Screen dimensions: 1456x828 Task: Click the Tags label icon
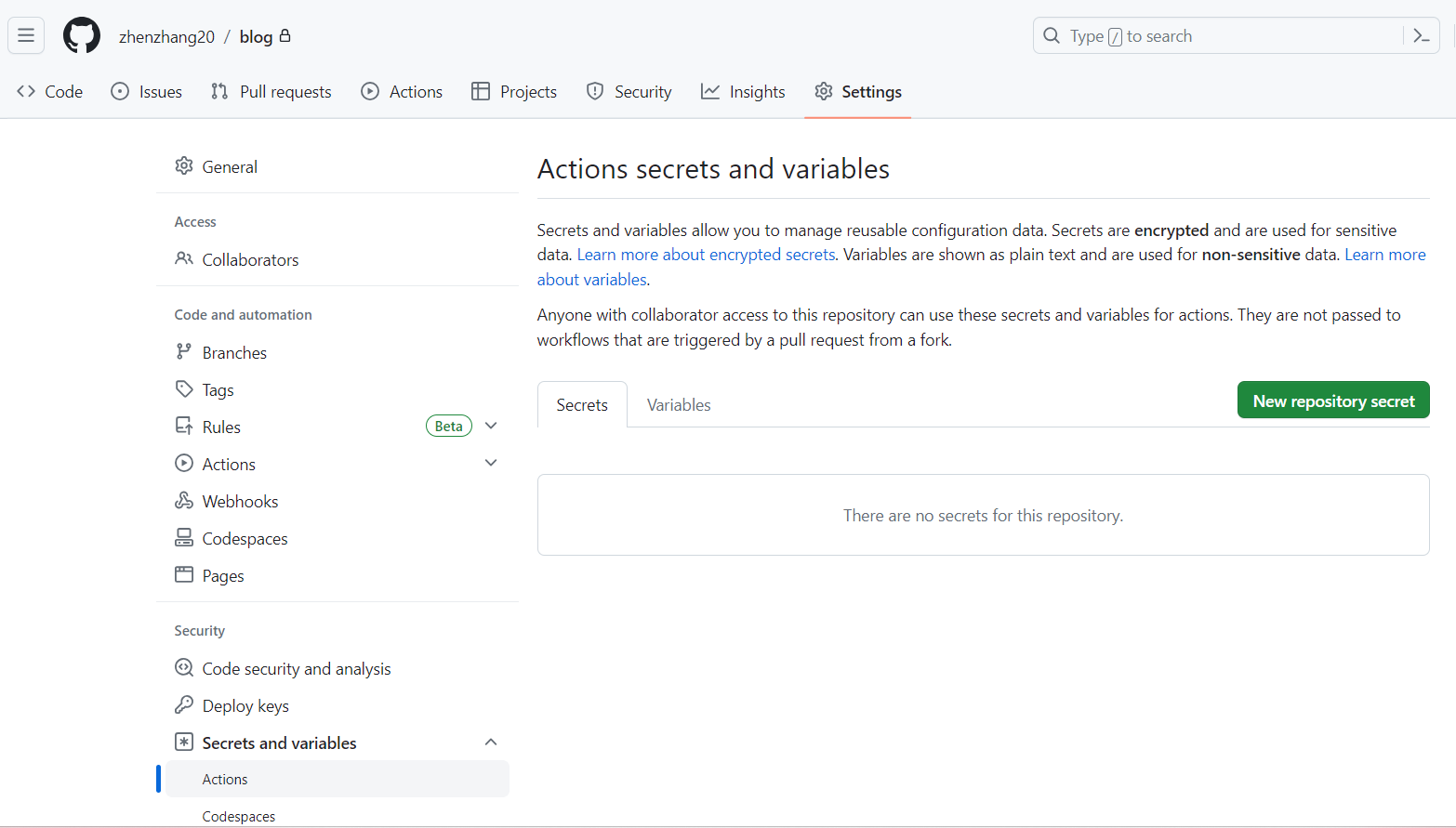[184, 389]
